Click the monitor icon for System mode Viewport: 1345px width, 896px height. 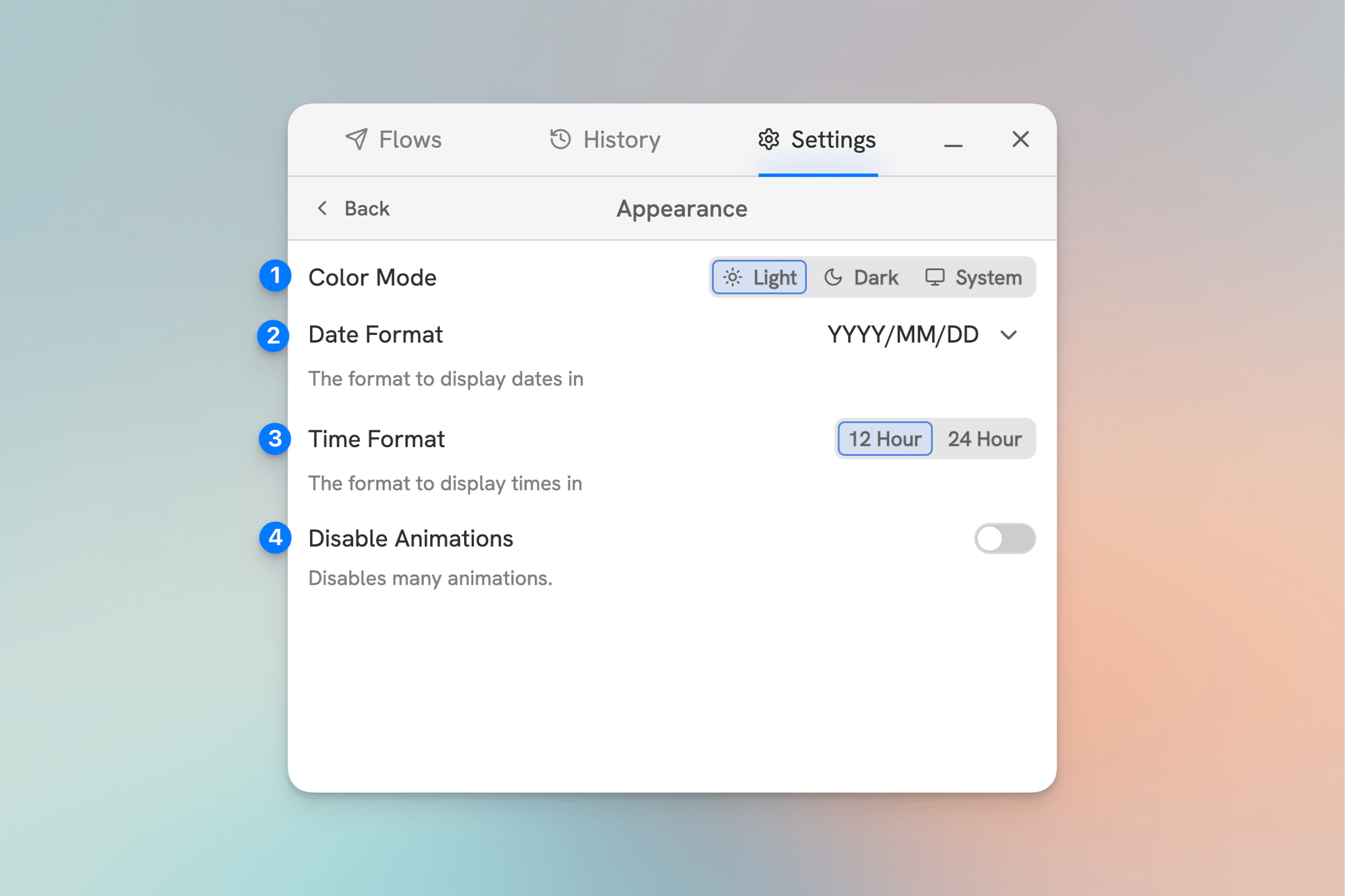pyautogui.click(x=934, y=277)
